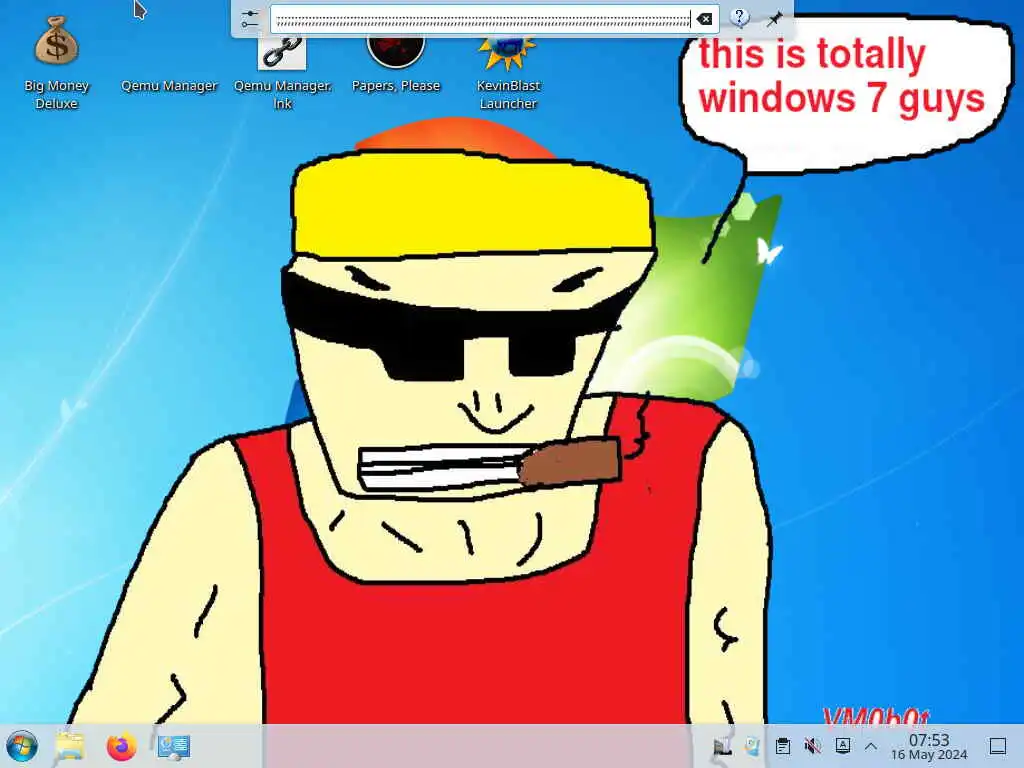This screenshot has width=1024, height=768.
Task: Open the KRunner configure settings icon
Action: tap(249, 19)
